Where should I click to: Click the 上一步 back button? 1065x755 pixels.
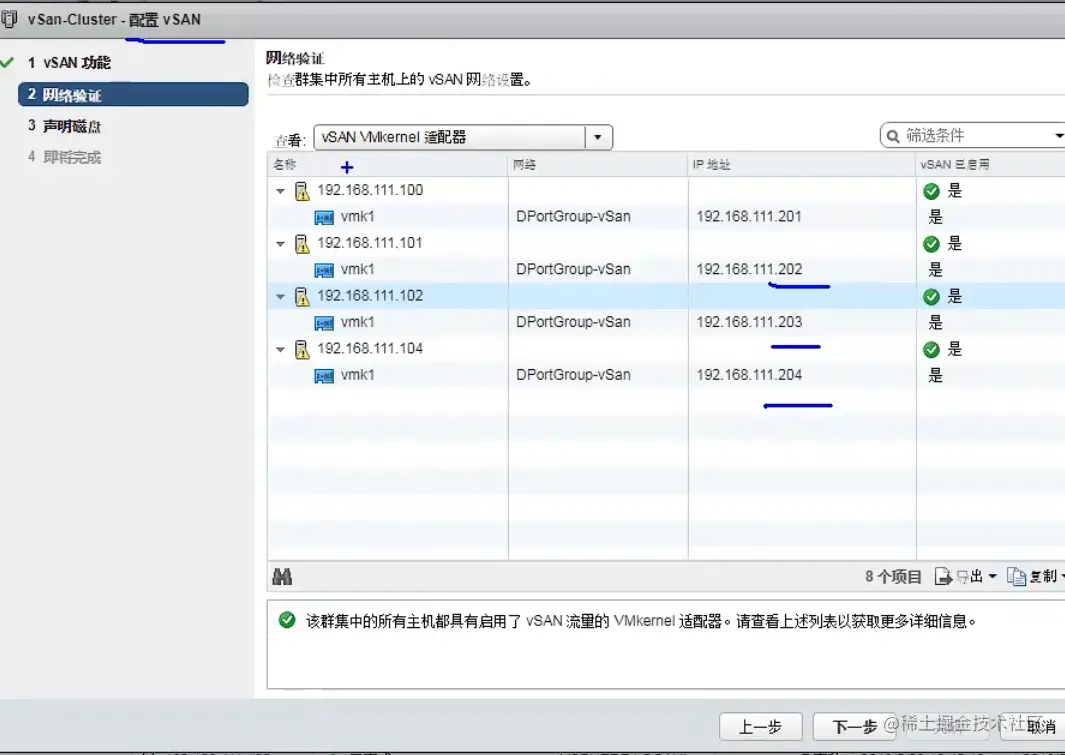[761, 727]
